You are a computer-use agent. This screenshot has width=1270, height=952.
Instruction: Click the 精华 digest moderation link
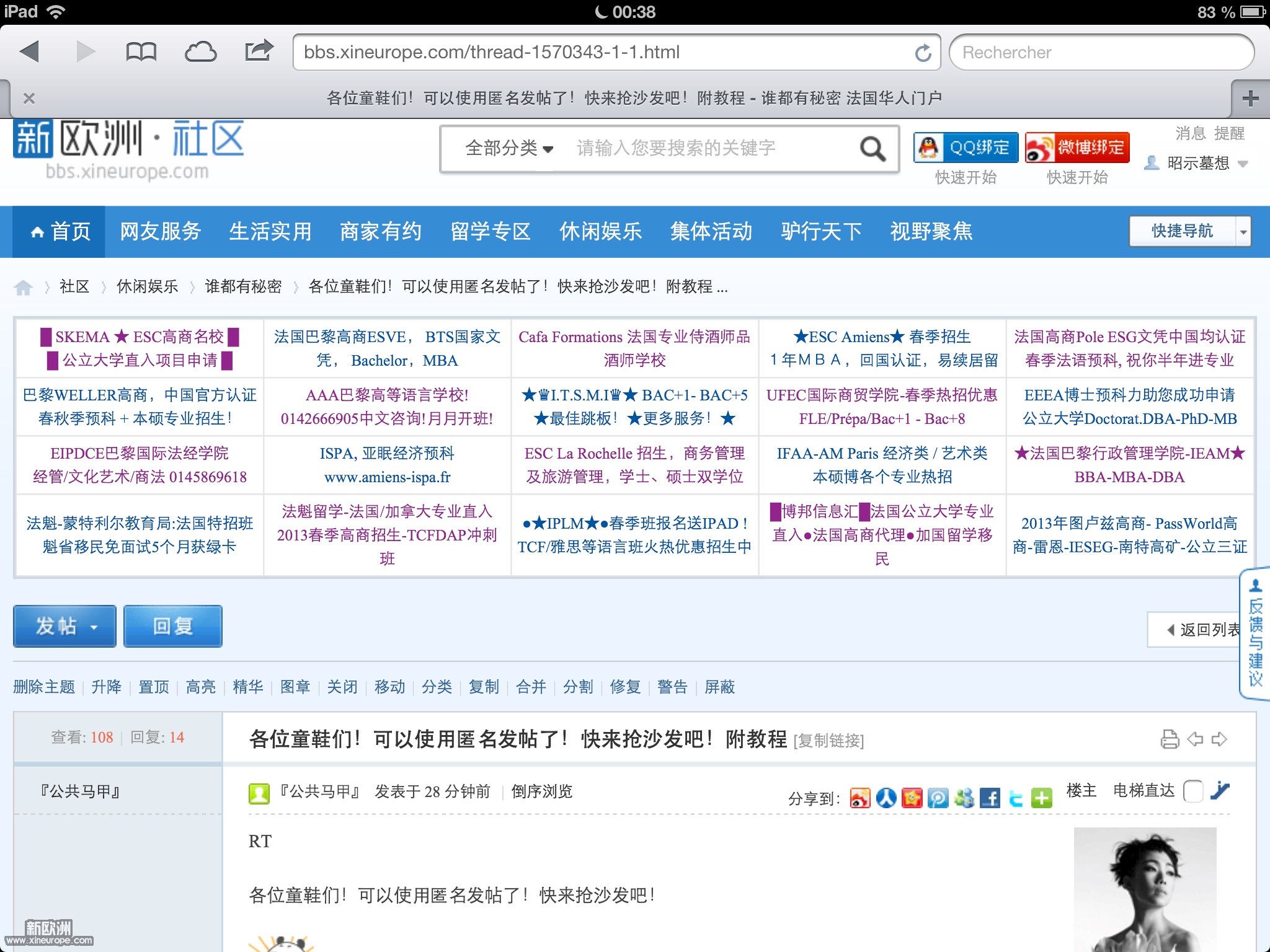click(x=248, y=687)
